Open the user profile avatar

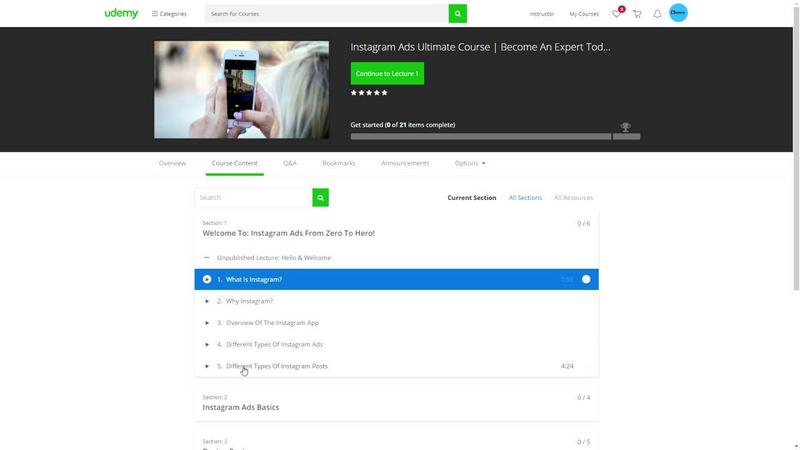678,13
